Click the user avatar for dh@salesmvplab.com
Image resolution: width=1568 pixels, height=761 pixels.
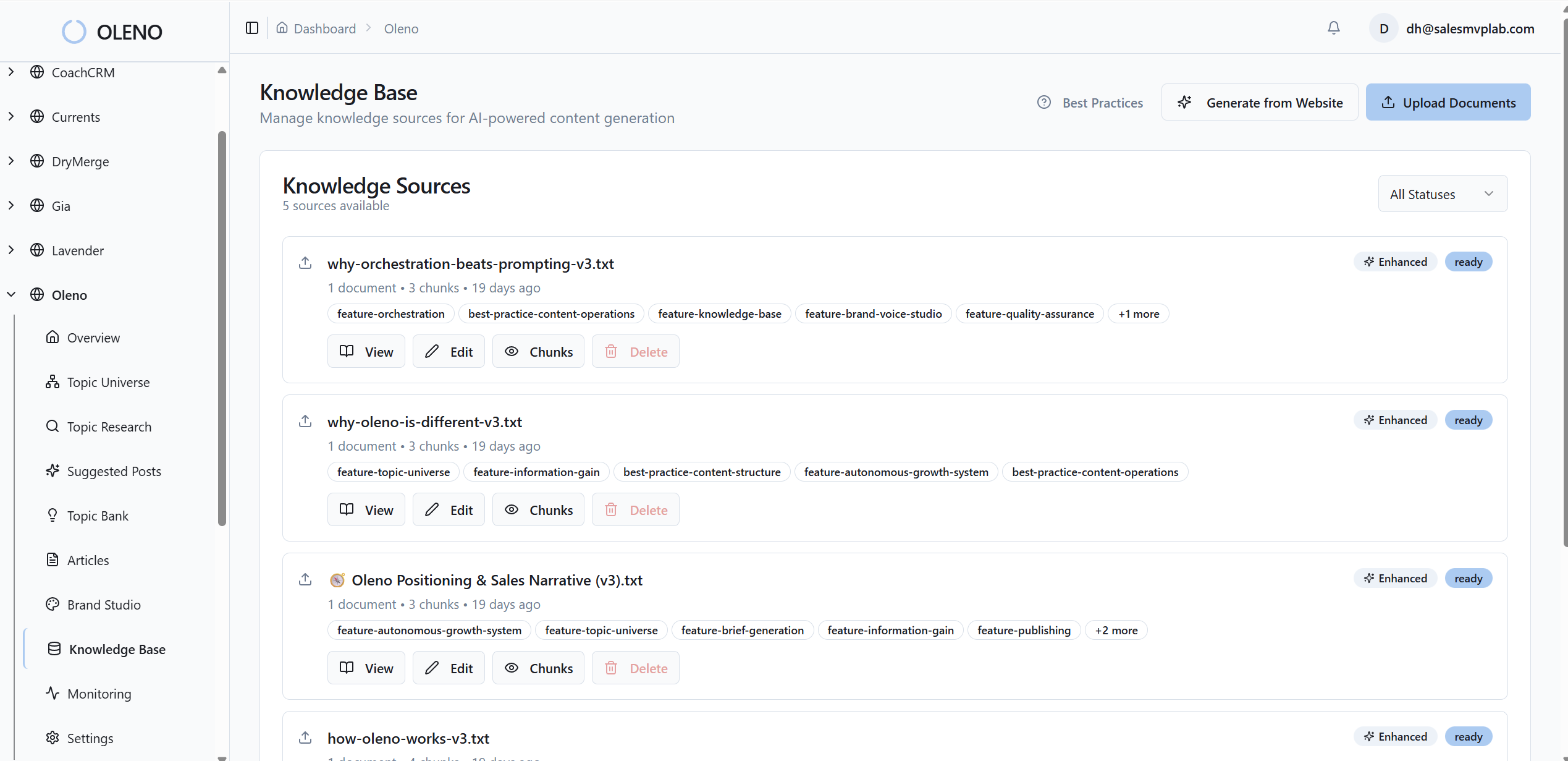pos(1383,28)
